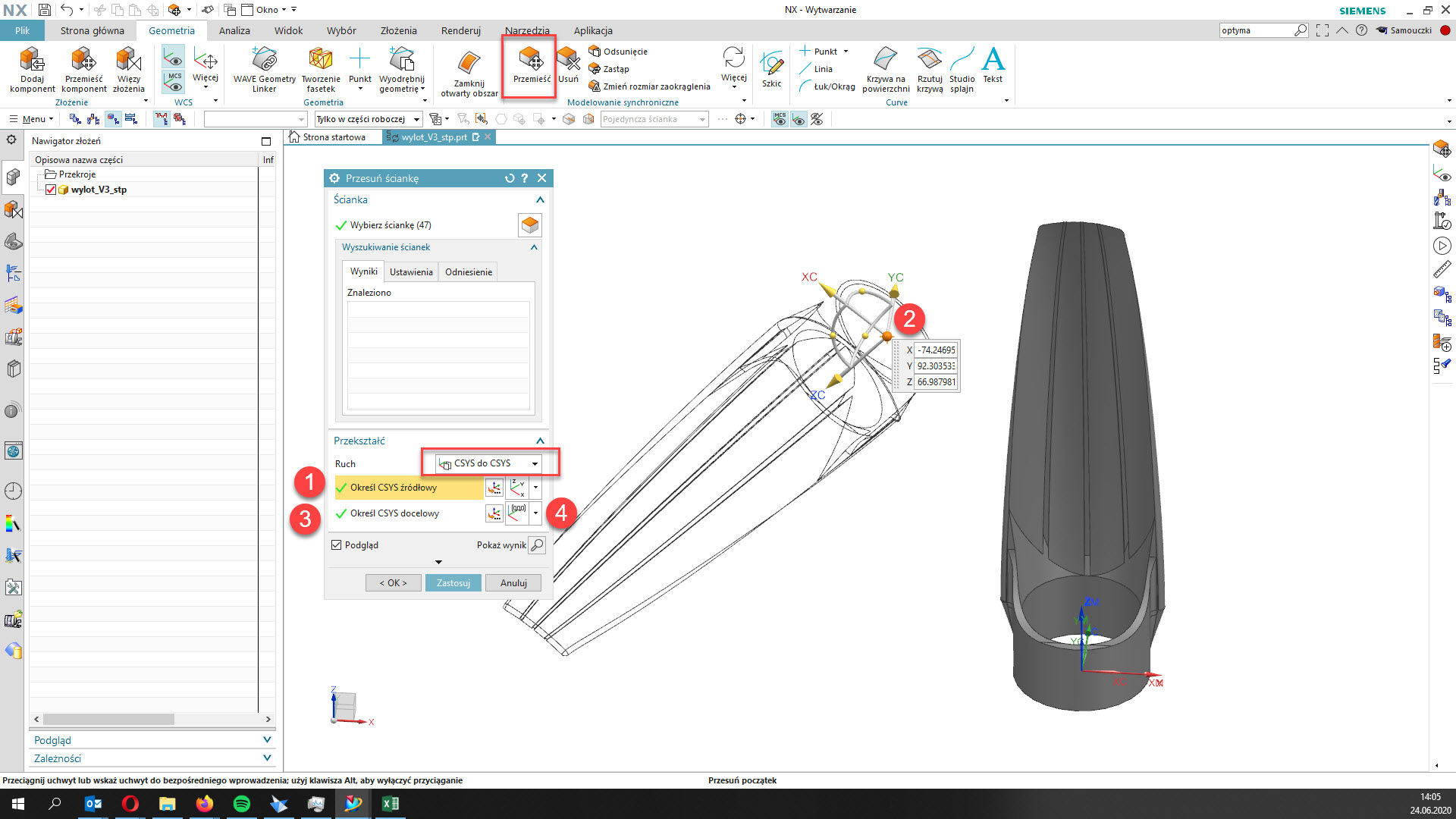Click the face selection cube icon
Image resolution: width=1456 pixels, height=819 pixels.
pos(530,225)
